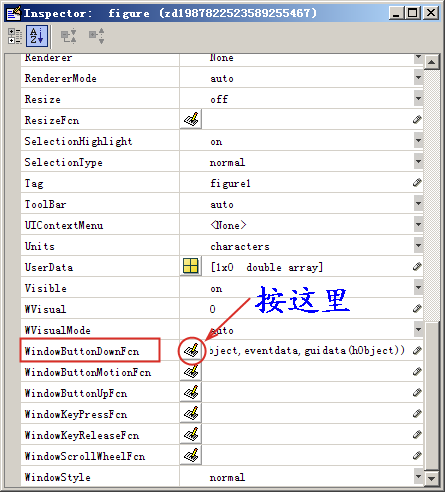Screen dimensions: 445x492
Task: Click the WindowKeyPressFcn property label
Action: tap(76, 414)
